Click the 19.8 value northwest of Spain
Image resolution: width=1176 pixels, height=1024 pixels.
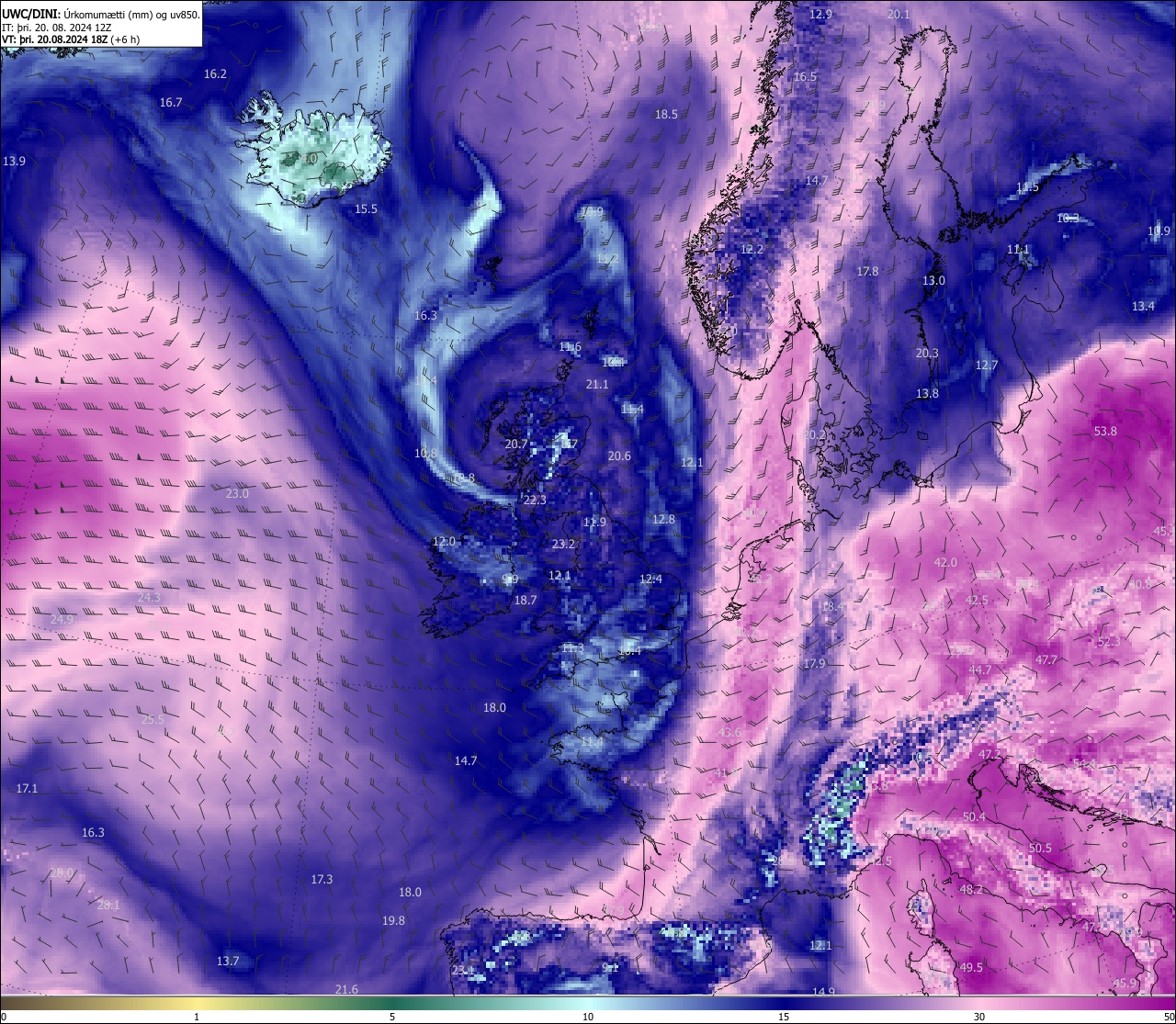coord(393,920)
